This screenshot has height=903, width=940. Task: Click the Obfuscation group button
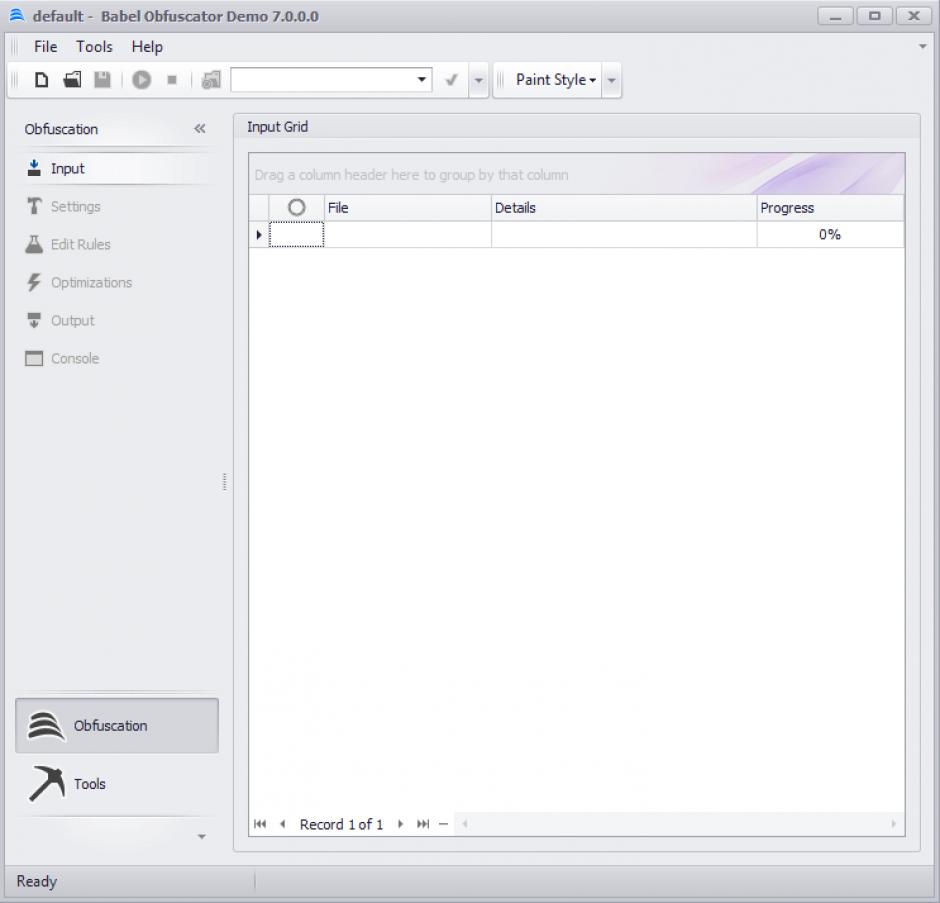117,726
